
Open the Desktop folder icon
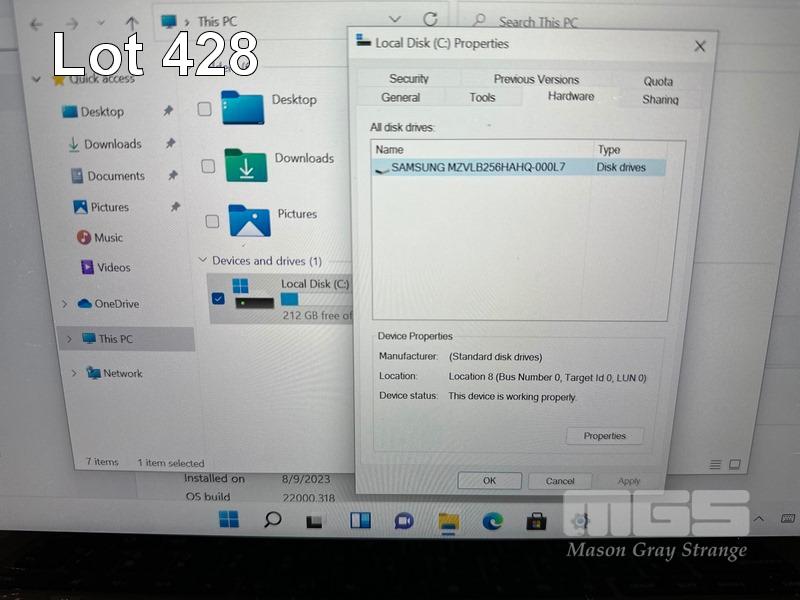pyautogui.click(x=241, y=107)
